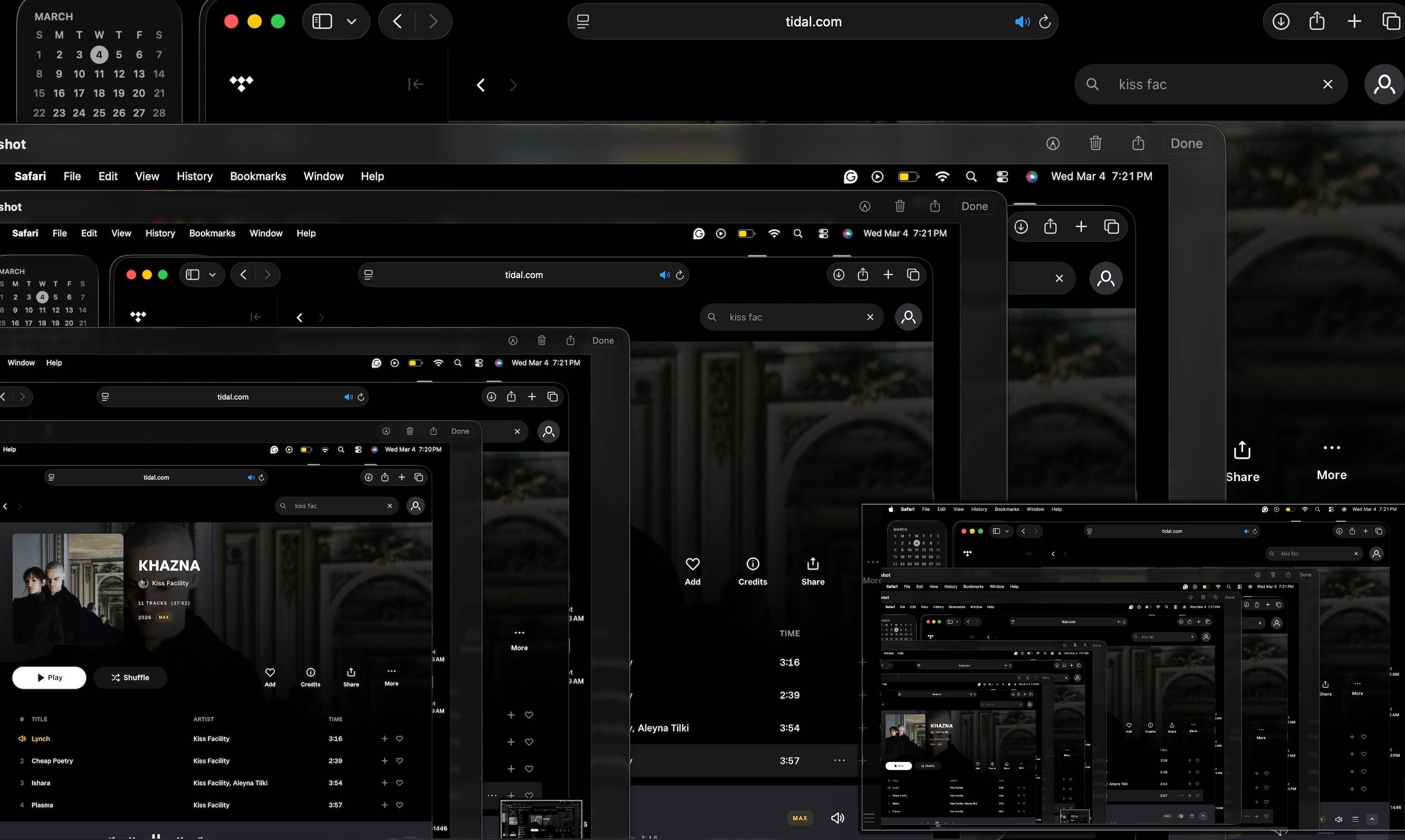The height and width of the screenshot is (840, 1405).
Task: Add Plasma to a playlist with plus icon
Action: (384, 805)
